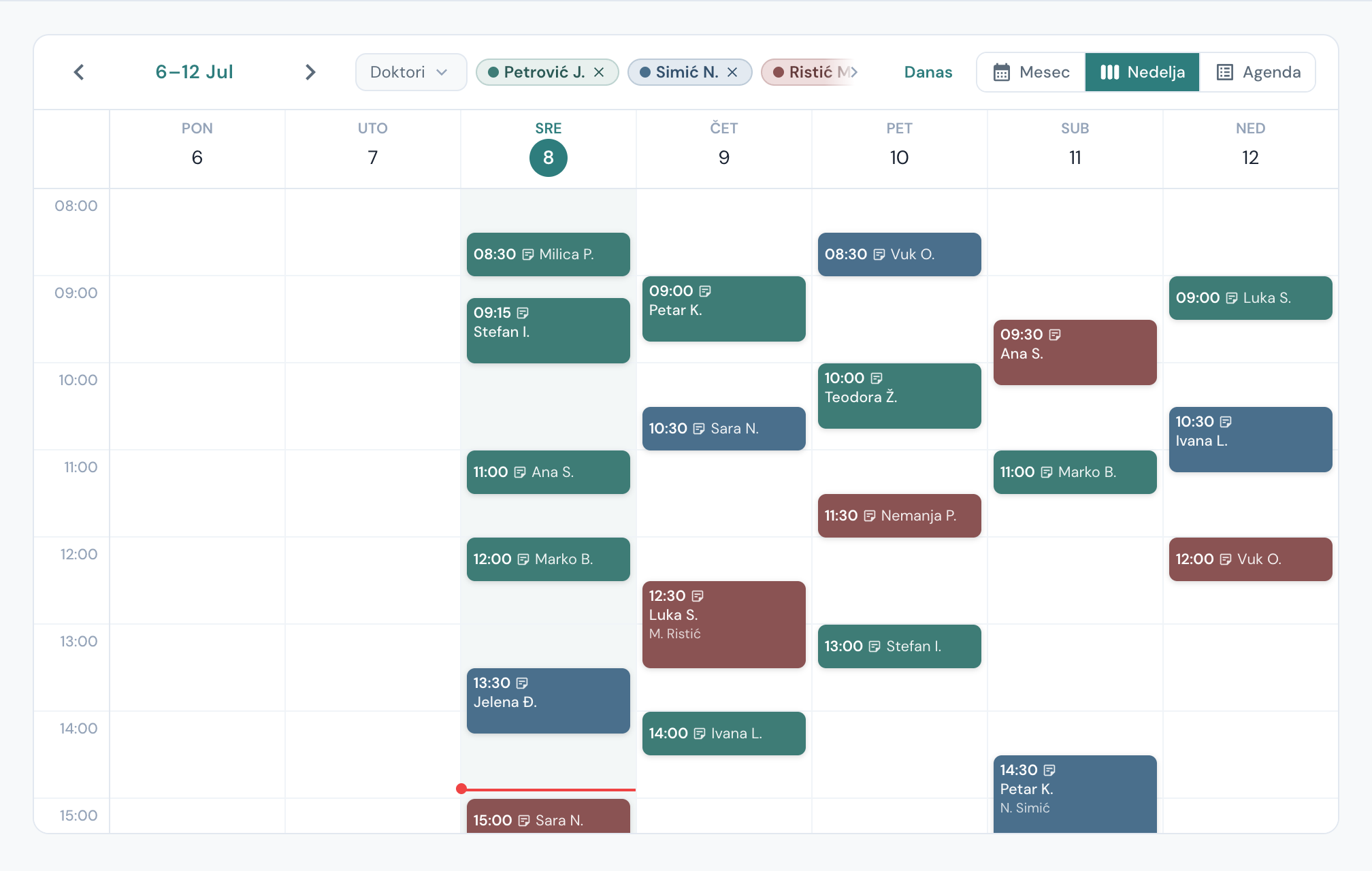Screen dimensions: 1372x871
Task: Go to next week with right chevron
Action: (x=310, y=72)
